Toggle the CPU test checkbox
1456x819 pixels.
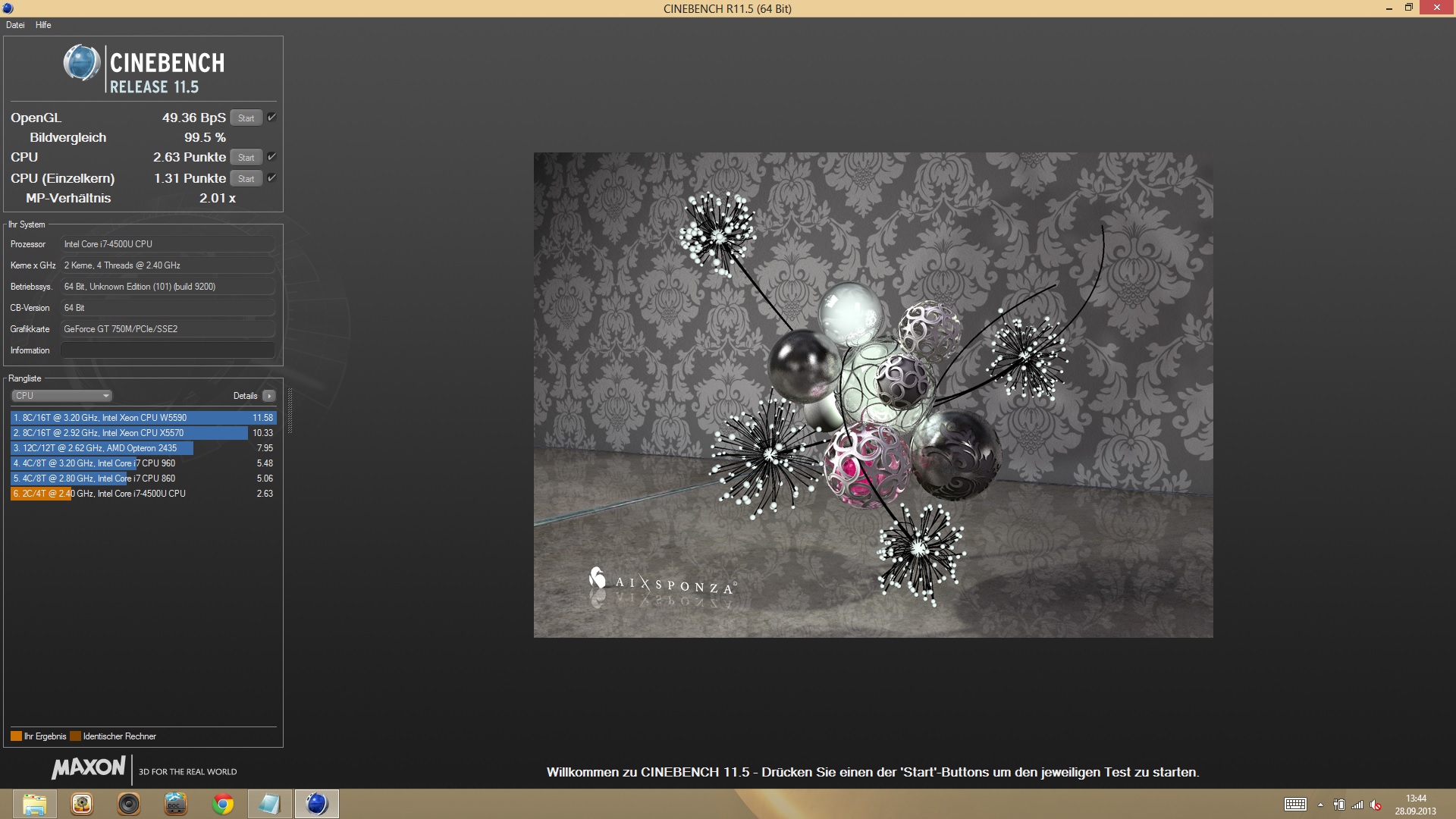tap(271, 157)
